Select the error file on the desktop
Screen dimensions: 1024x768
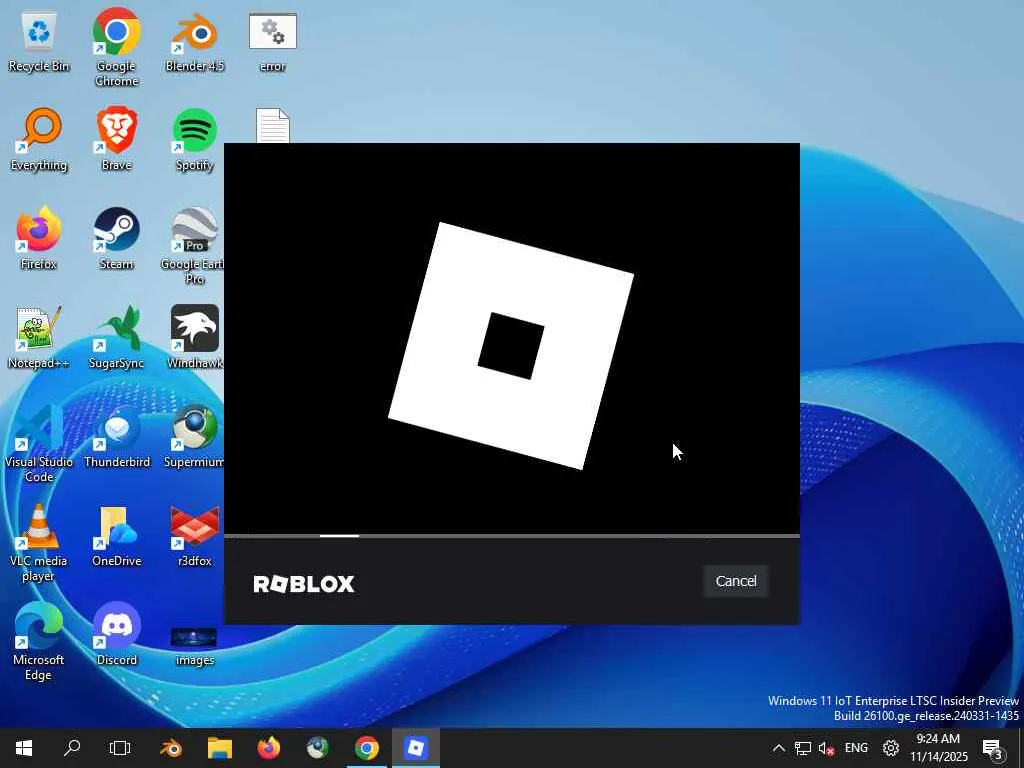272,43
